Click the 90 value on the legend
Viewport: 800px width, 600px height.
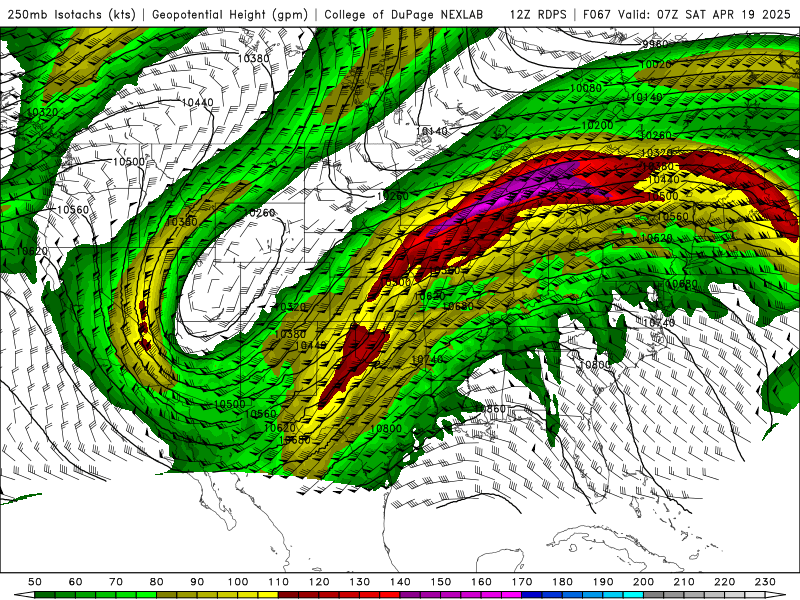197,582
